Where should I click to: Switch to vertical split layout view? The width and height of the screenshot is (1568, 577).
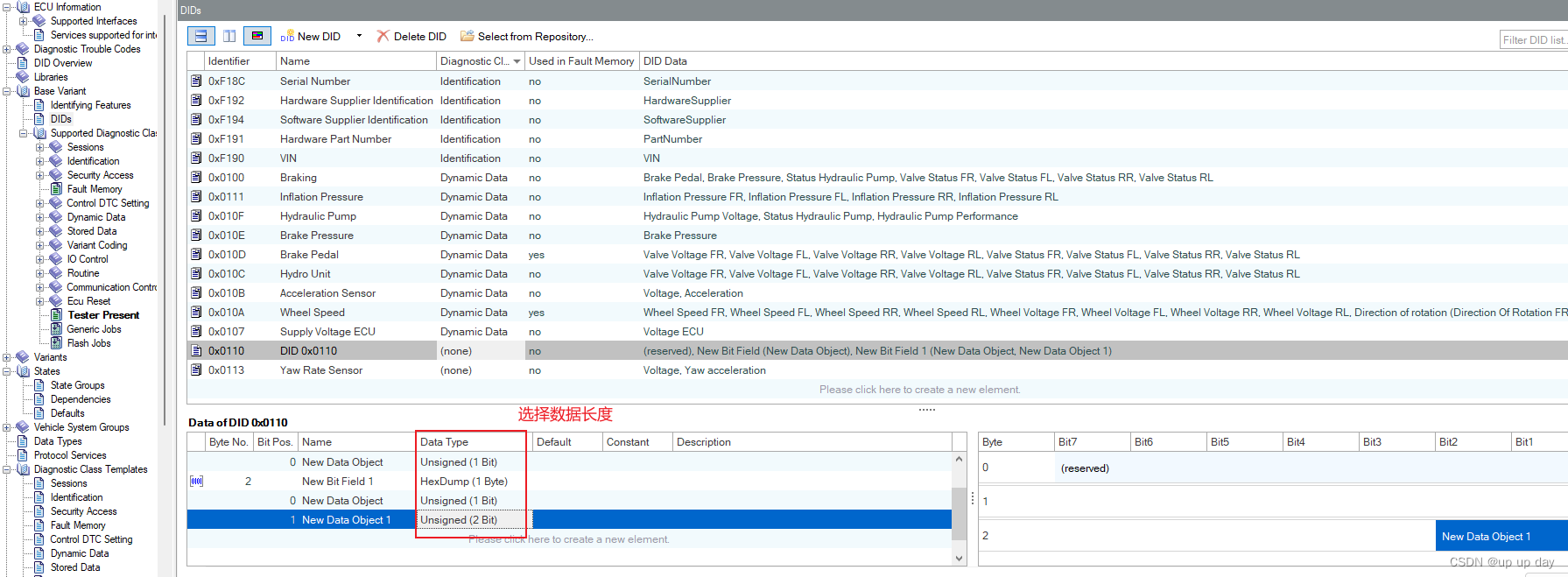click(229, 36)
